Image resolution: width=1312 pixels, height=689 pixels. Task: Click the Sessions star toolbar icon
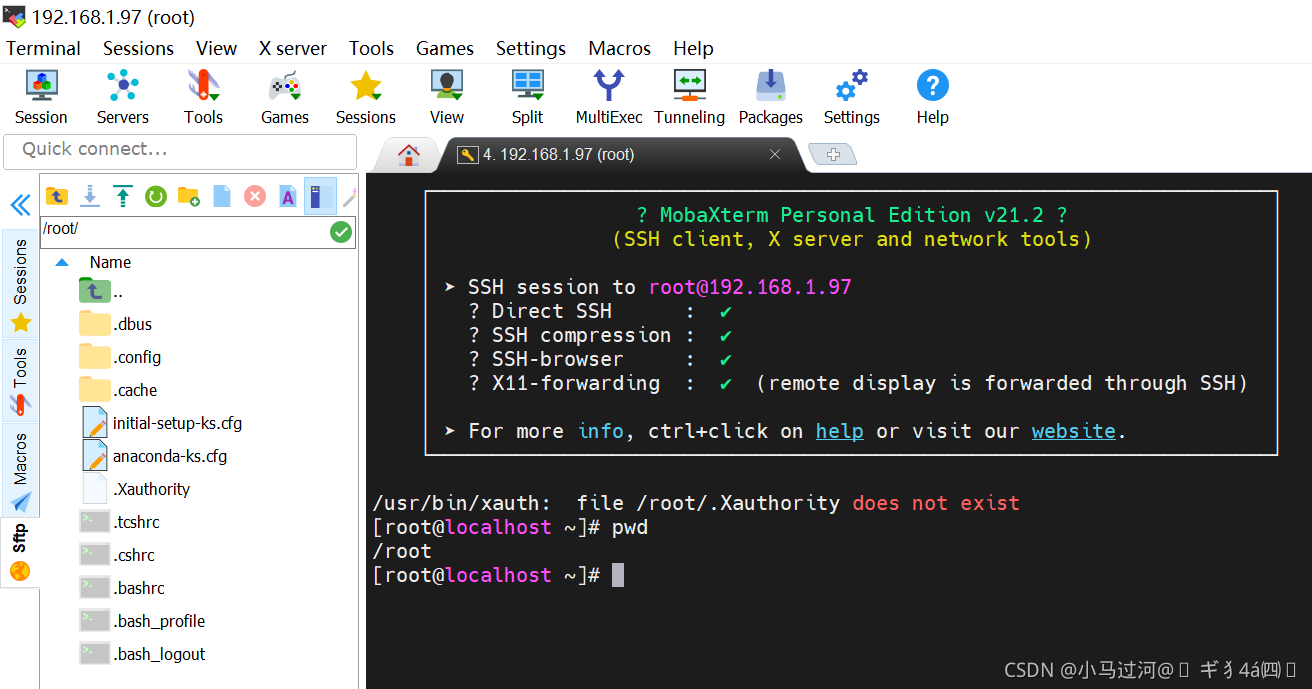[366, 97]
